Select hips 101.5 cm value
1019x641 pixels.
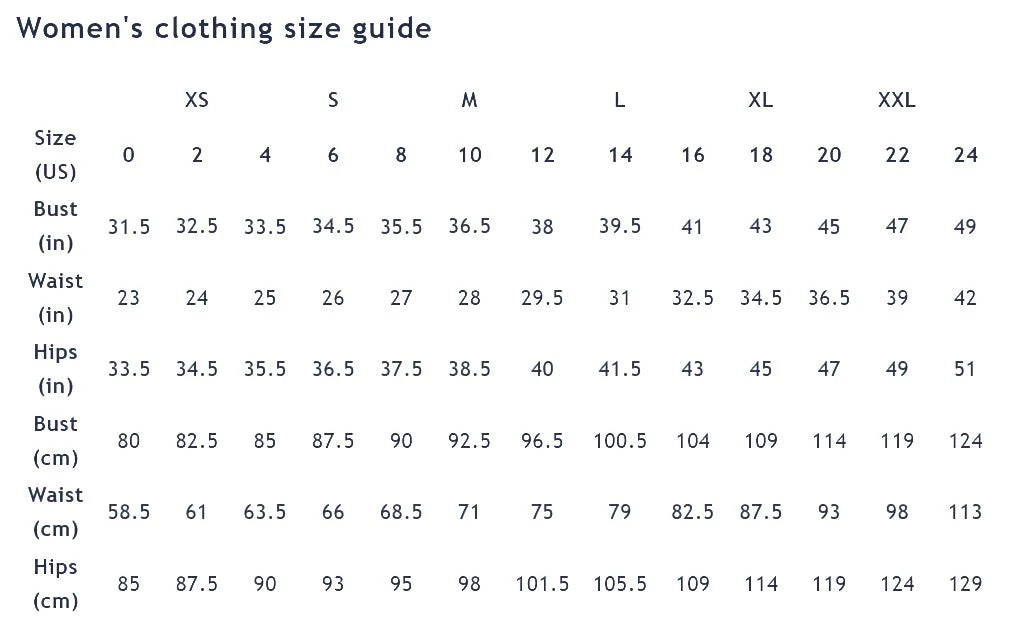point(542,584)
